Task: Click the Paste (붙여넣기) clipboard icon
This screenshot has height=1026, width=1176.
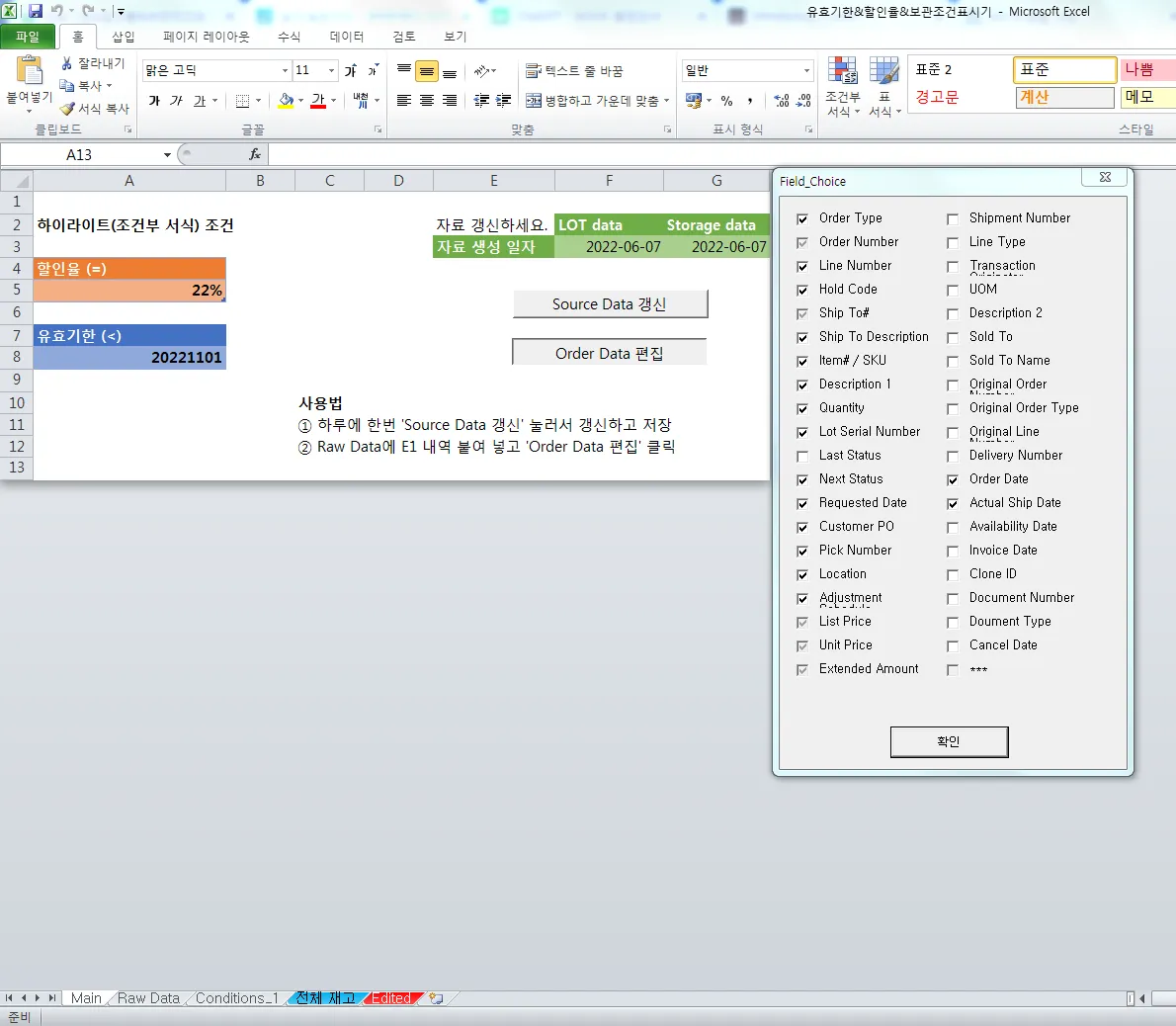Action: tap(30, 71)
